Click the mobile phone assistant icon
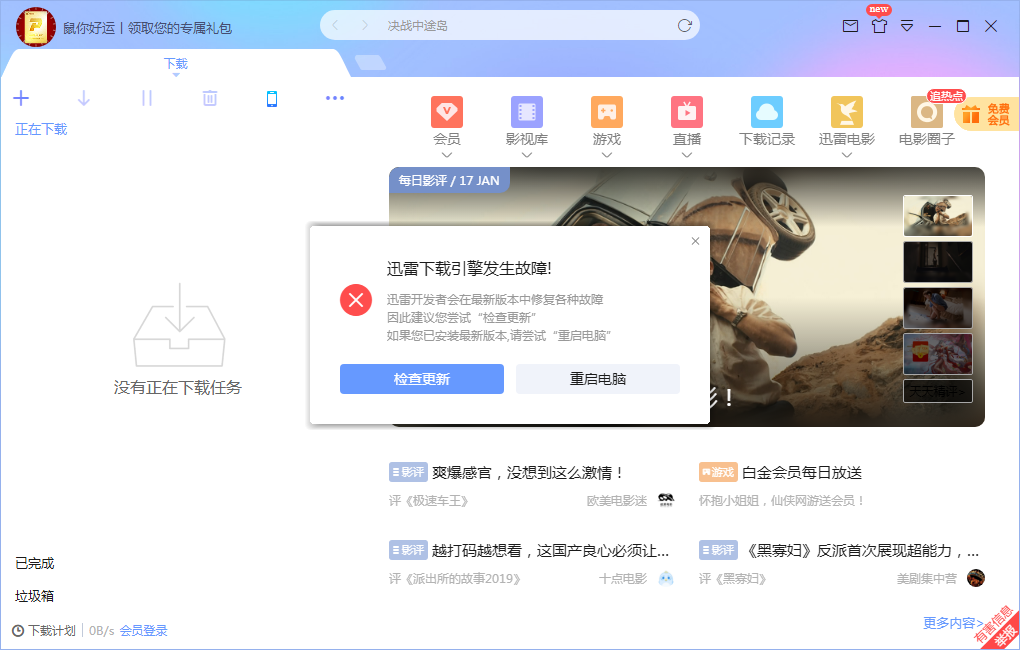Image resolution: width=1020 pixels, height=650 pixels. (x=272, y=98)
